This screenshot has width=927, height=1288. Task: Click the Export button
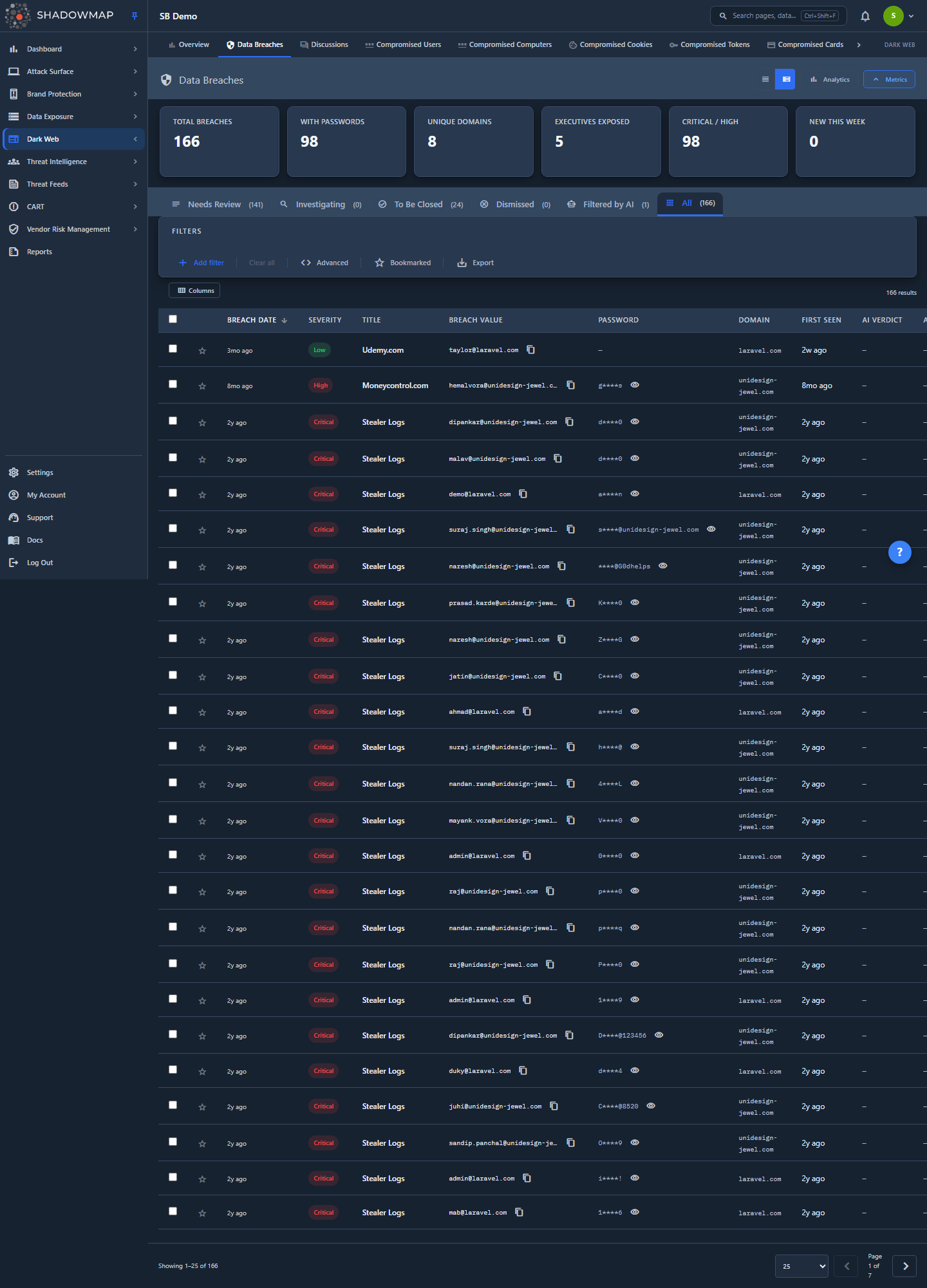(476, 263)
